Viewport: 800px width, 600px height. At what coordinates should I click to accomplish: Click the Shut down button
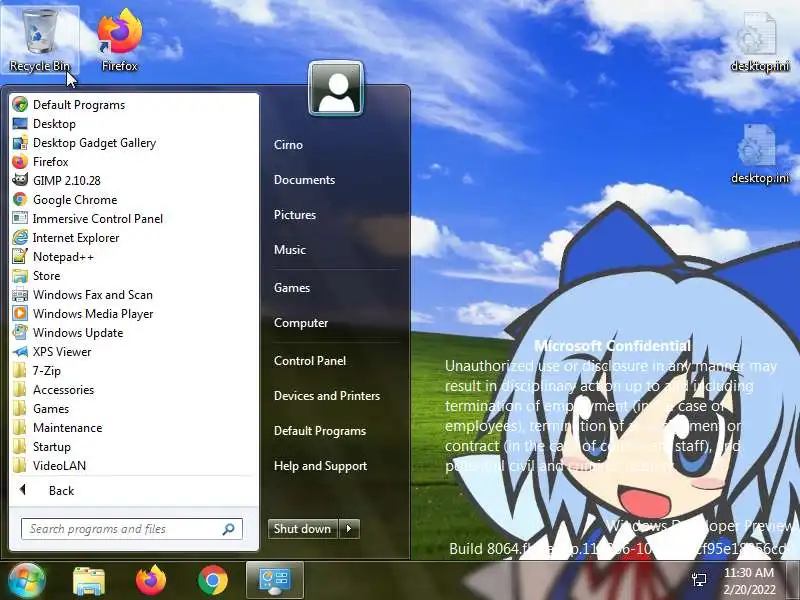click(x=303, y=529)
